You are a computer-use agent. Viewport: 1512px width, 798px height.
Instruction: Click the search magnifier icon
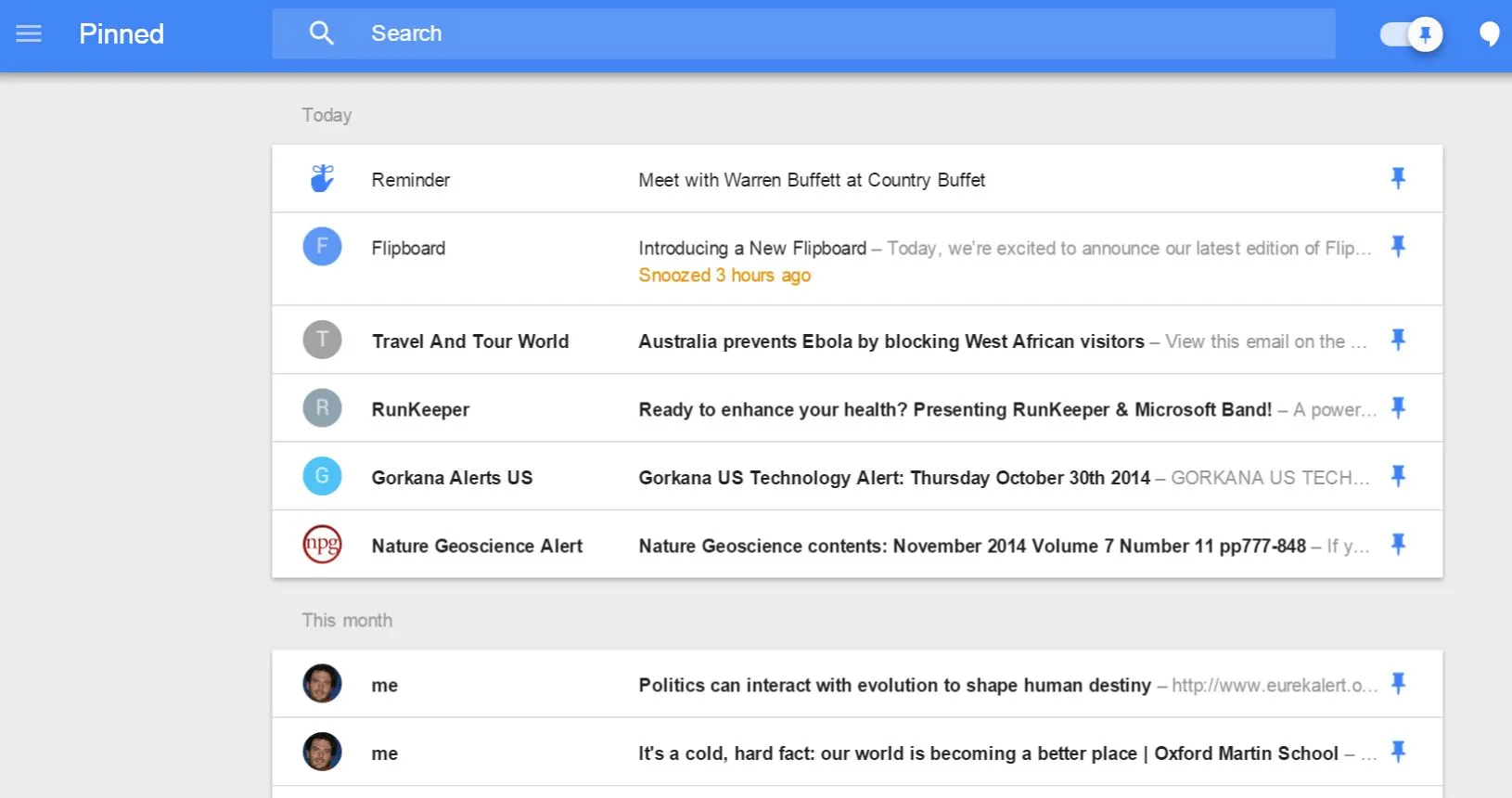[321, 33]
